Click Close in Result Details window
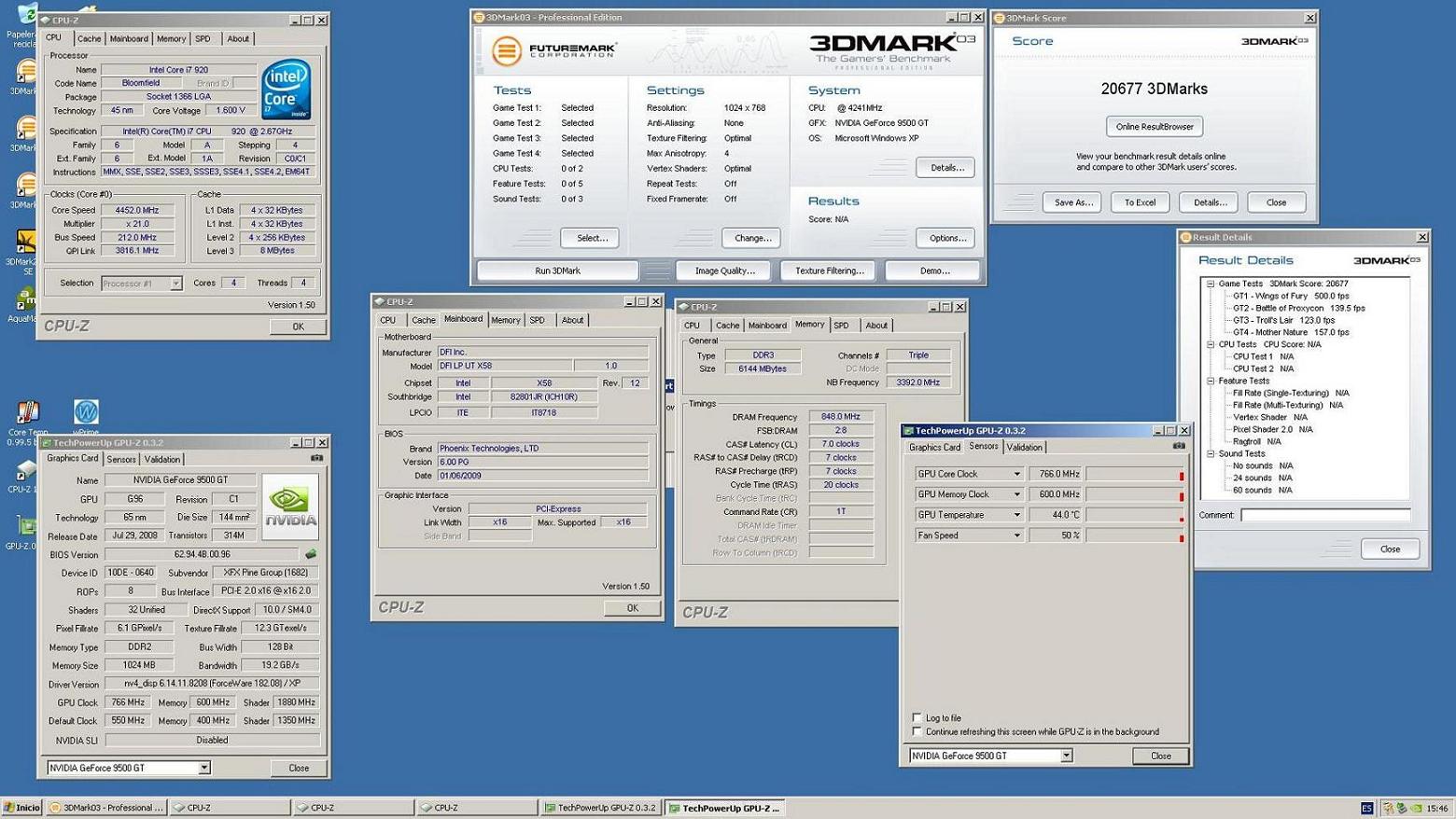 tap(1390, 548)
